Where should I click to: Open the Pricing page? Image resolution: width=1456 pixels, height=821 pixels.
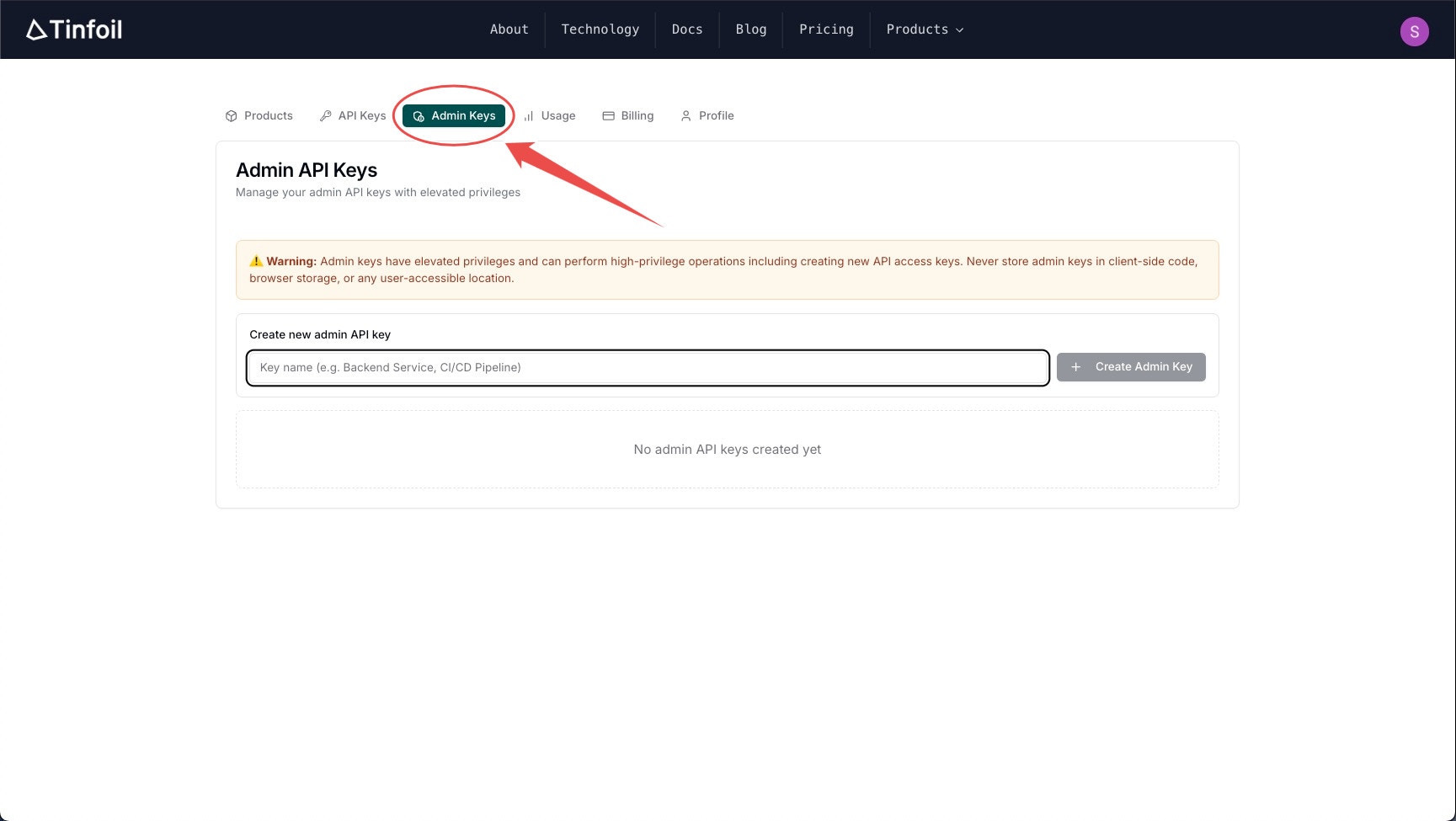click(x=826, y=29)
